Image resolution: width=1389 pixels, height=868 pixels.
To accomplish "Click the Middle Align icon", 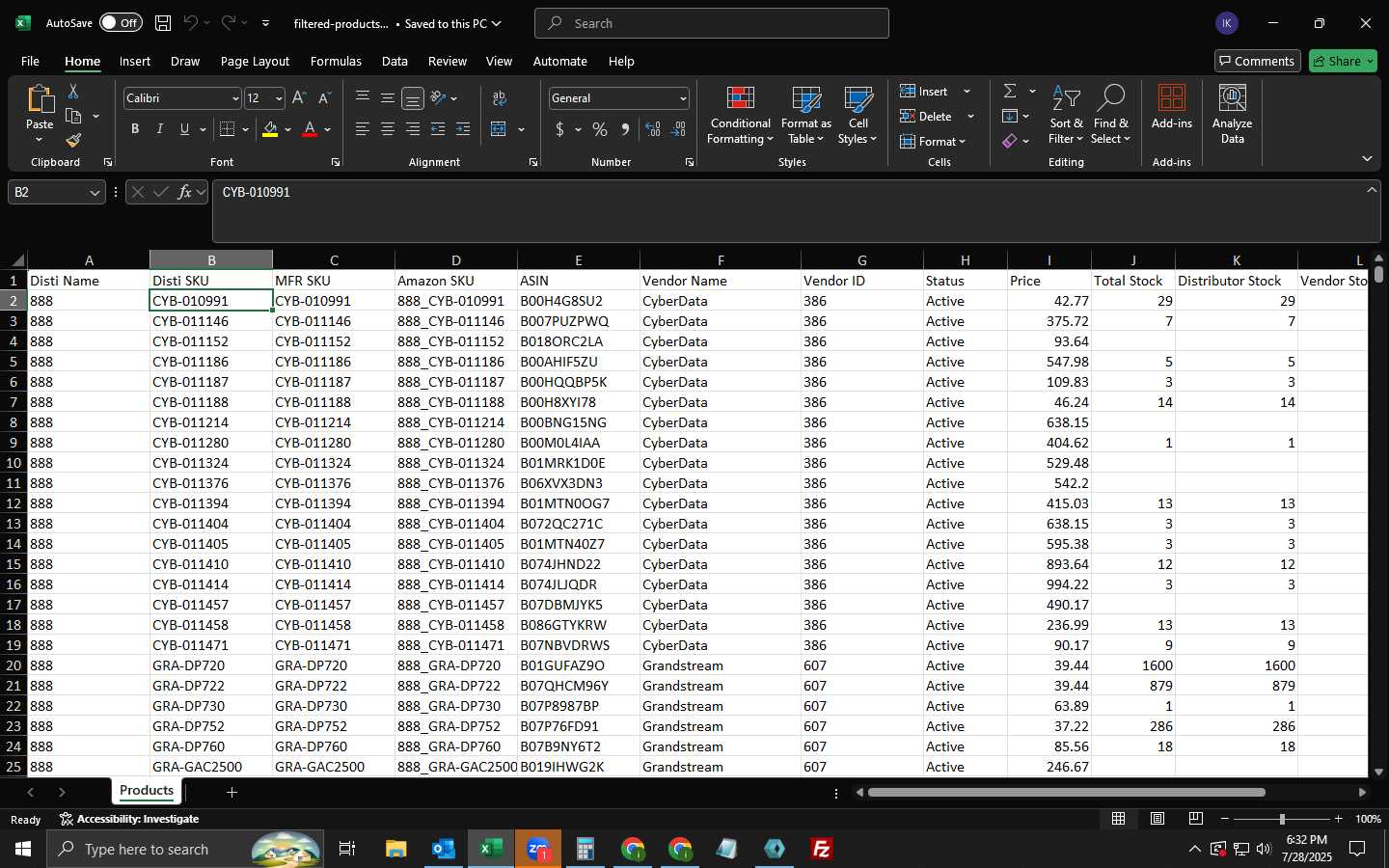I will pos(388,97).
